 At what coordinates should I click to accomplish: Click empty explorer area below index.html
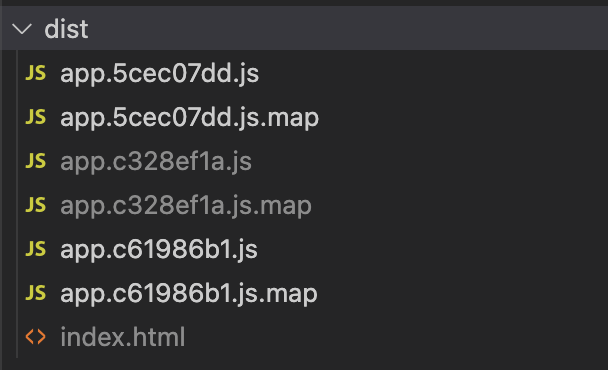point(304,364)
